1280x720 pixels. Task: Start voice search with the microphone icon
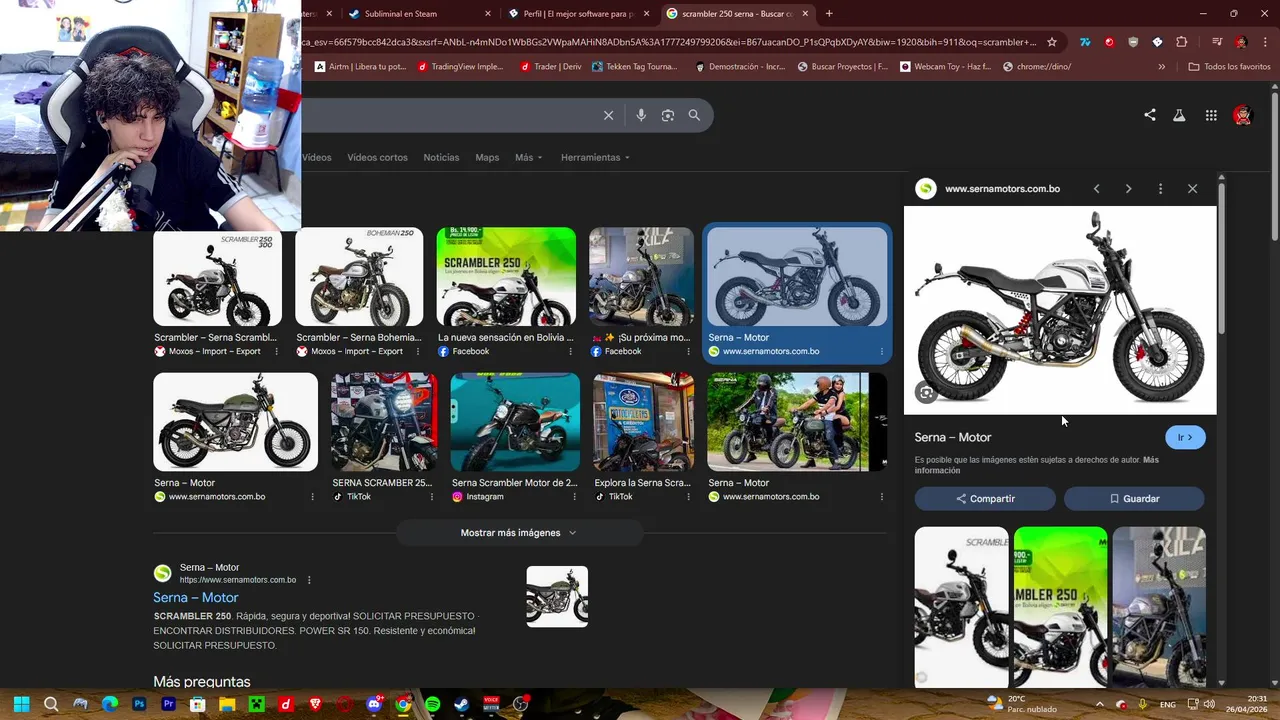[641, 115]
